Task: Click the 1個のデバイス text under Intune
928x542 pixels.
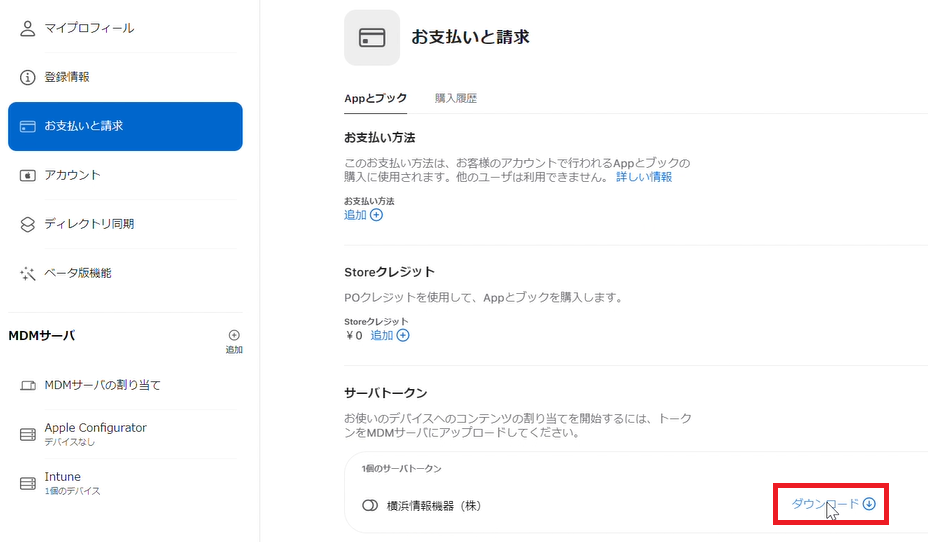Action: pos(72,491)
